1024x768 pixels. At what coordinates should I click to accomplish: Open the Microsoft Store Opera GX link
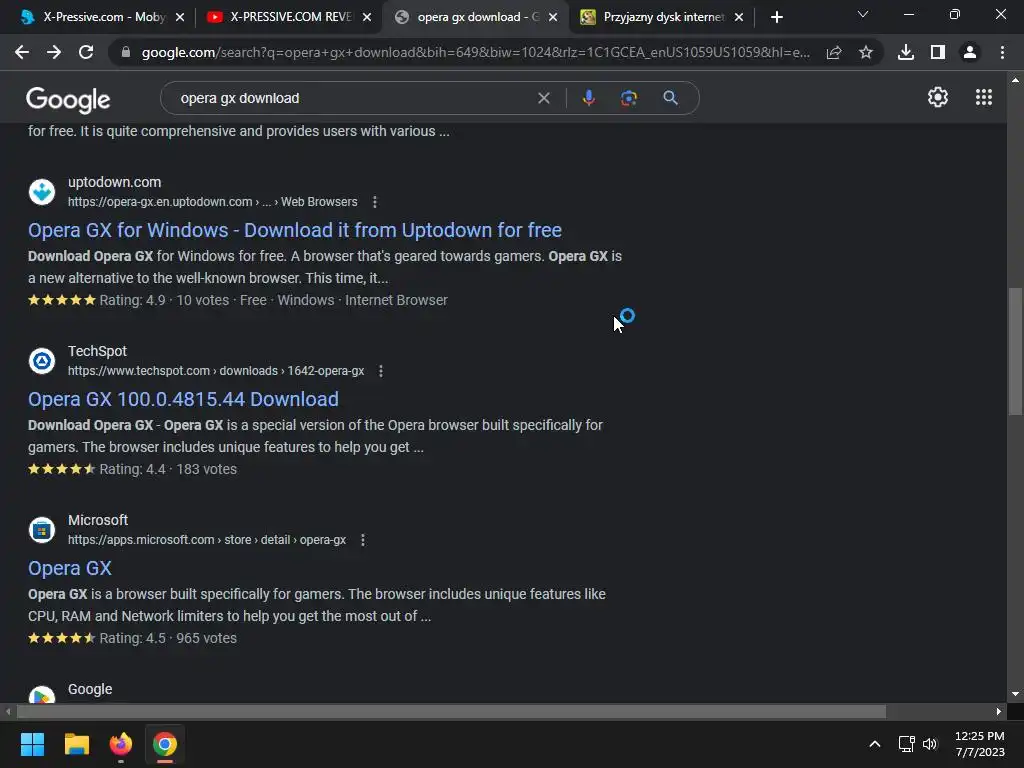(70, 568)
